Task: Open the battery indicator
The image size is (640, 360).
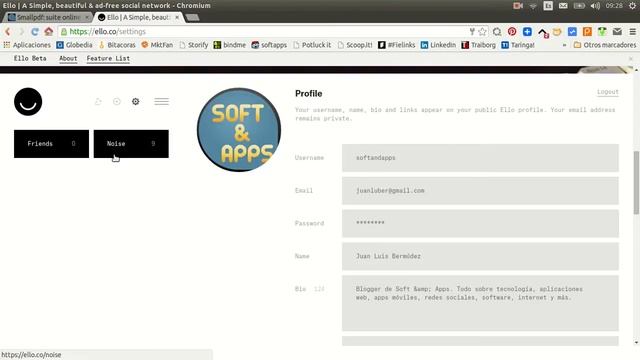Action: click(579, 6)
